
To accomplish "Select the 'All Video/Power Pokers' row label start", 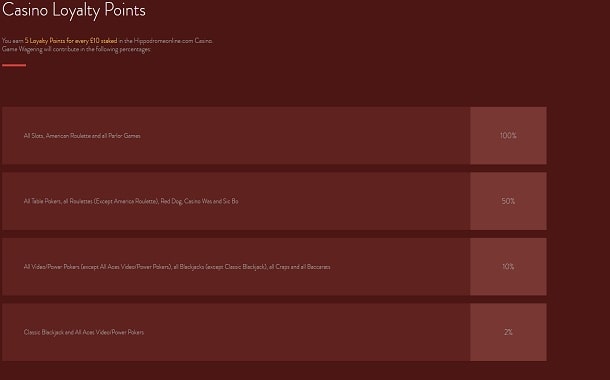I will pos(177,267).
